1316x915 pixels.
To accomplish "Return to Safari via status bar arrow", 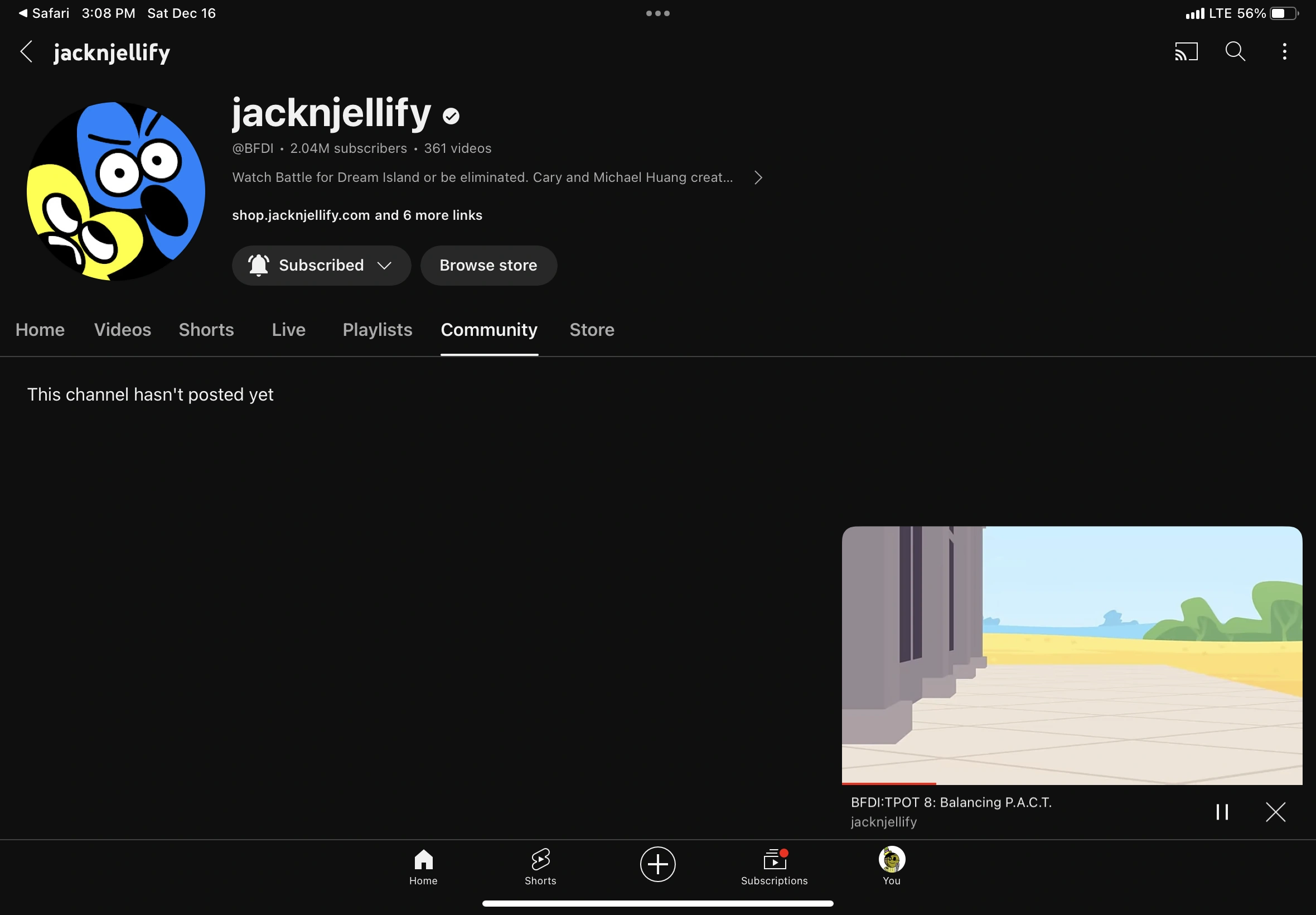I will [43, 13].
